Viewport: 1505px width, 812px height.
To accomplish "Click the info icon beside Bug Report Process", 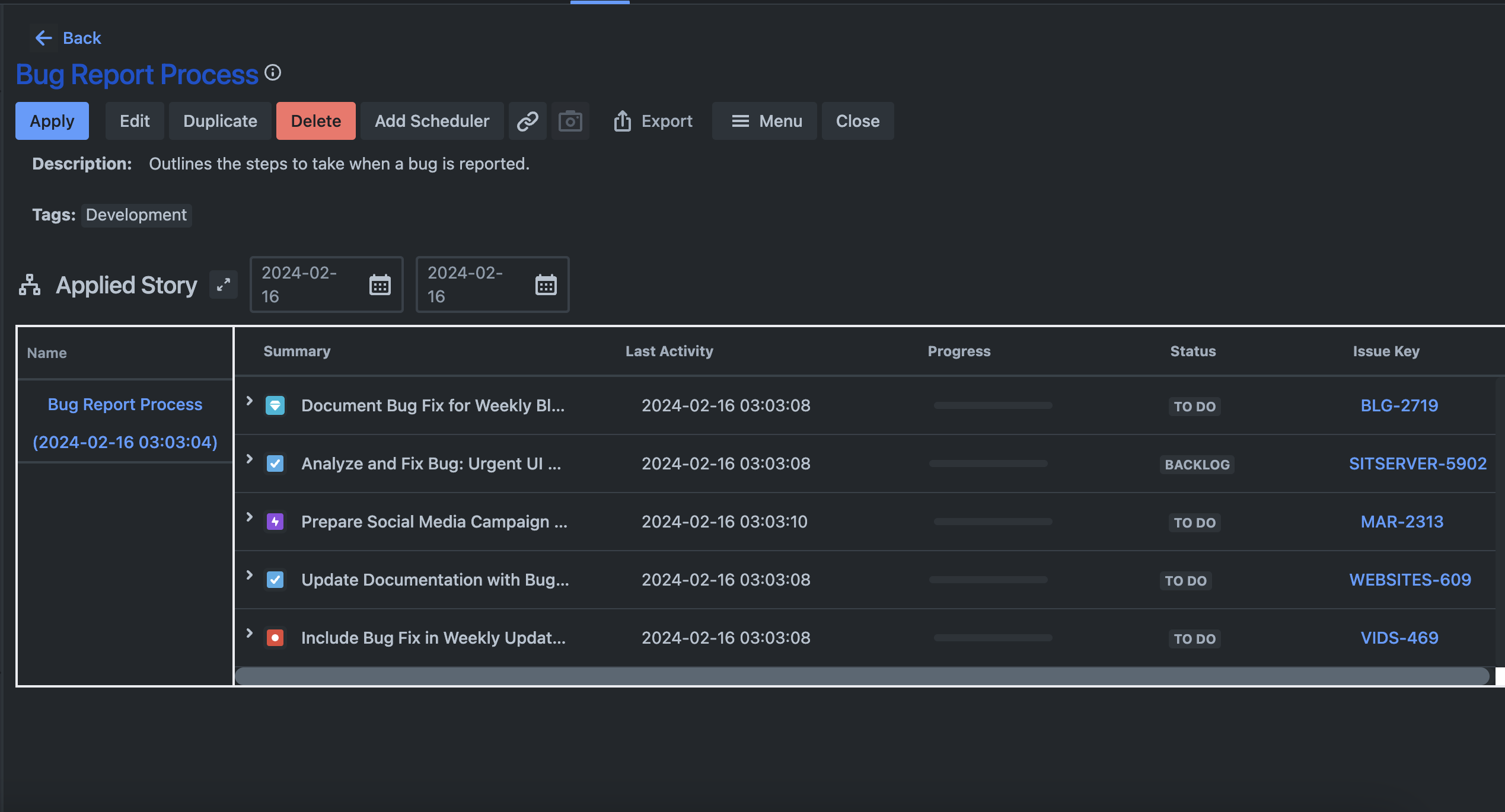I will coord(273,72).
